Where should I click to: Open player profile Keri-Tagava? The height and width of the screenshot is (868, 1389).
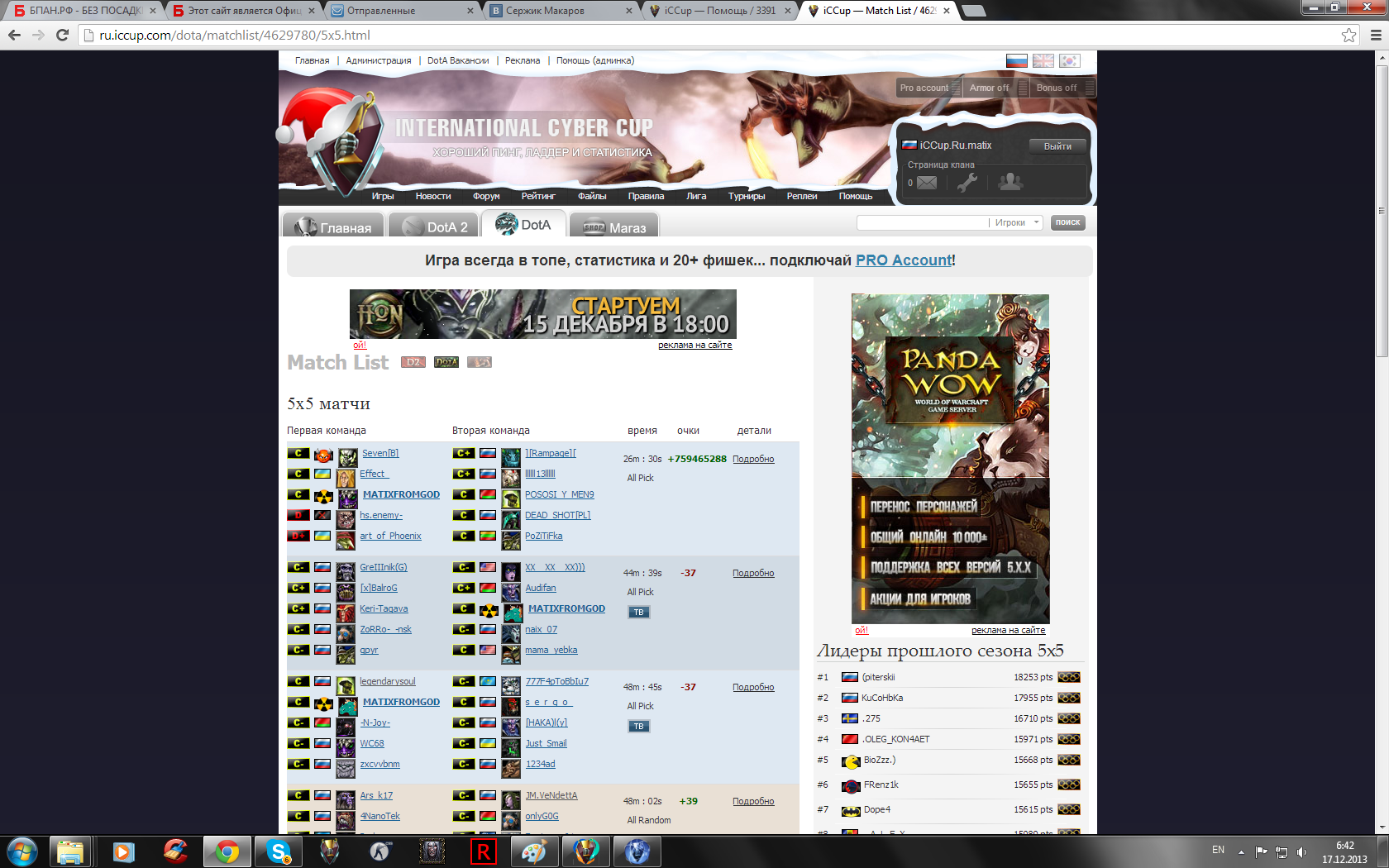pos(384,608)
